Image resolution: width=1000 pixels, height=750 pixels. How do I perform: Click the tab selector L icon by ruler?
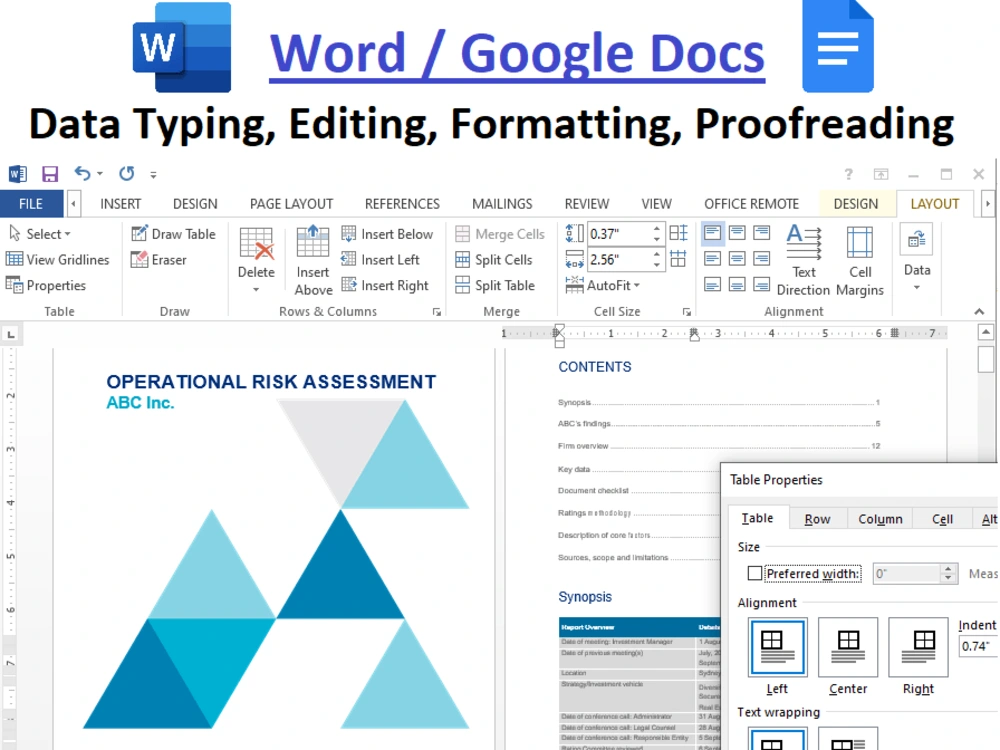(11, 334)
